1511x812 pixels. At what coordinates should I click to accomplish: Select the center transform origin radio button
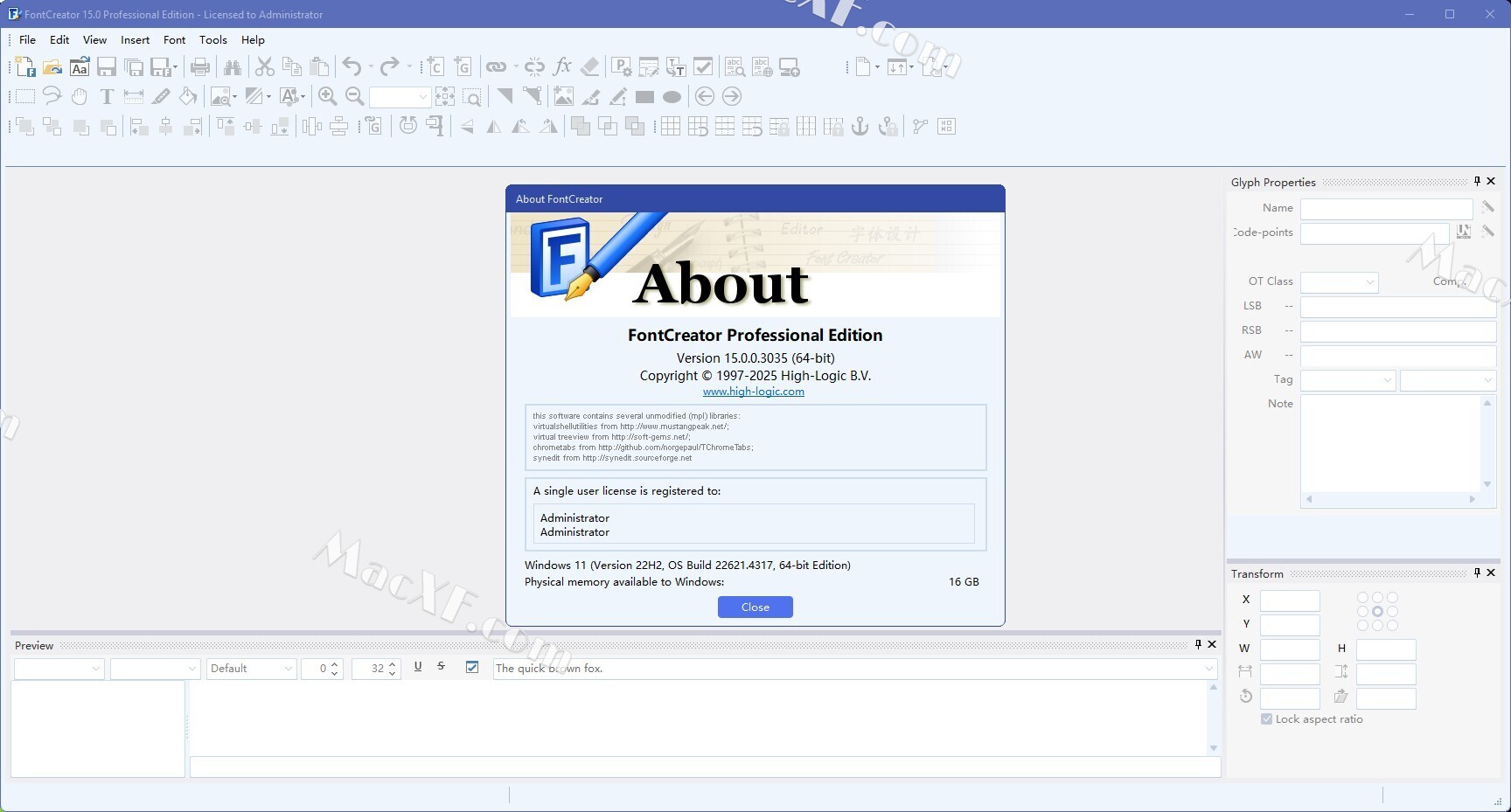pos(1377,612)
